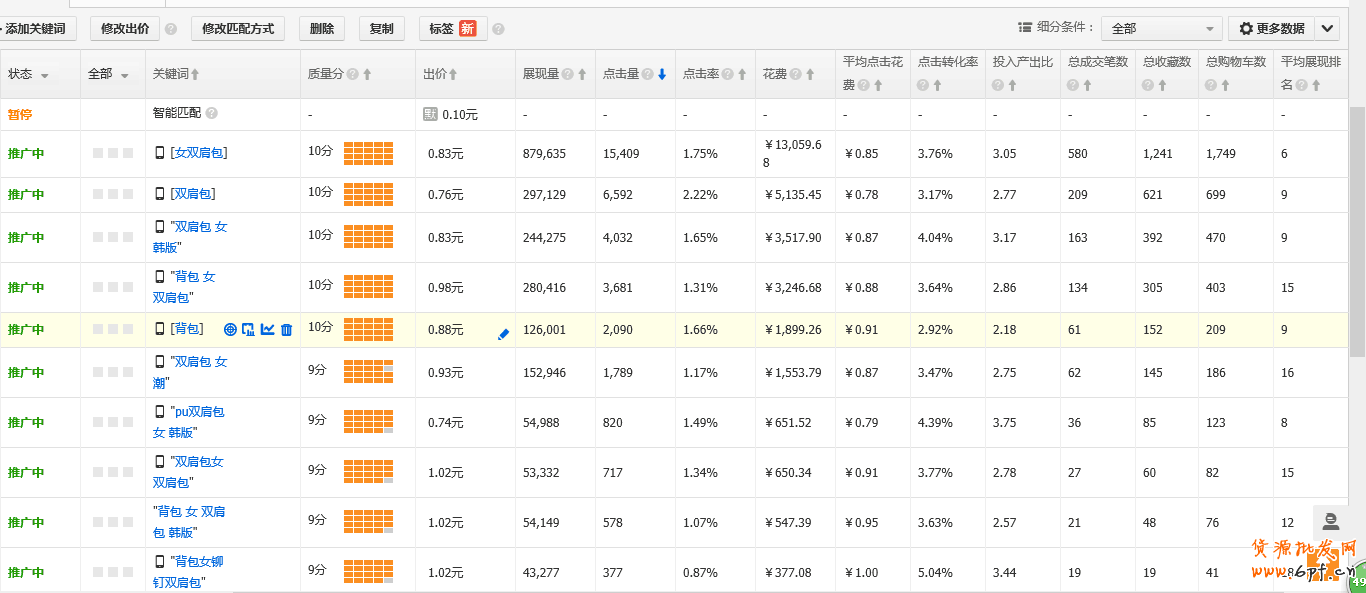This screenshot has width=1366, height=593.
Task: Sort by 点击量 using the blue down arrow
Action: (x=662, y=74)
